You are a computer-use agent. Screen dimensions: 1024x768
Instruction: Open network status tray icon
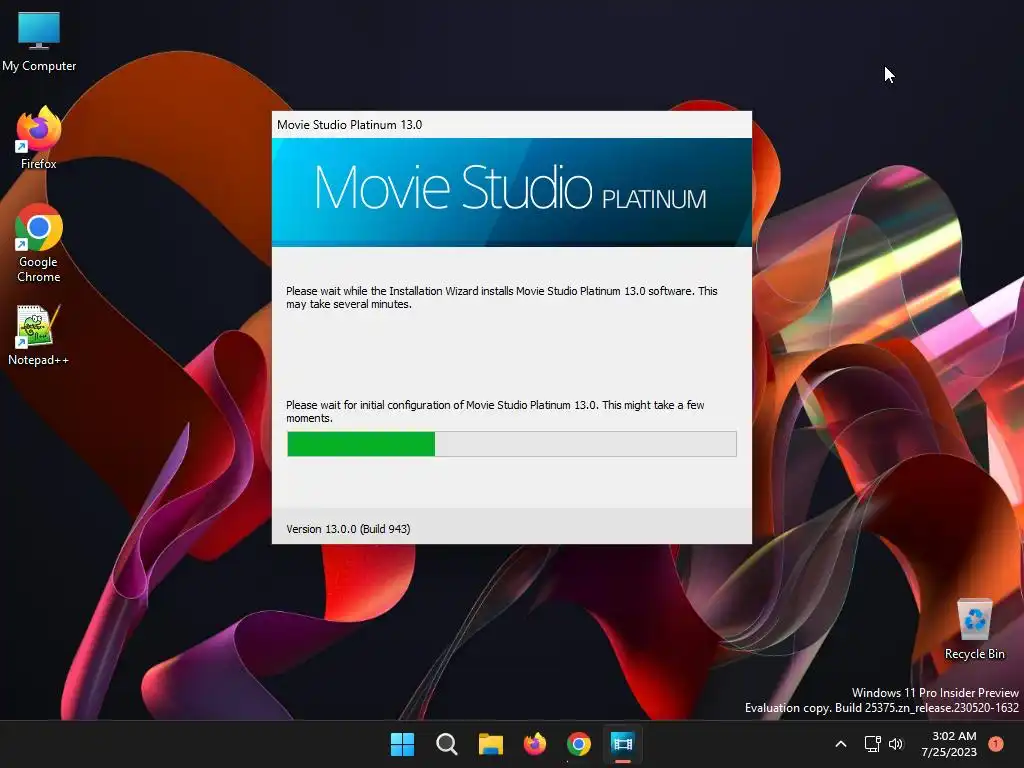tap(872, 744)
